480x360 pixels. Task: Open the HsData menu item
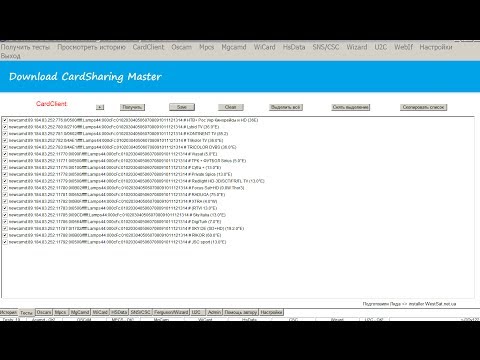pos(294,47)
